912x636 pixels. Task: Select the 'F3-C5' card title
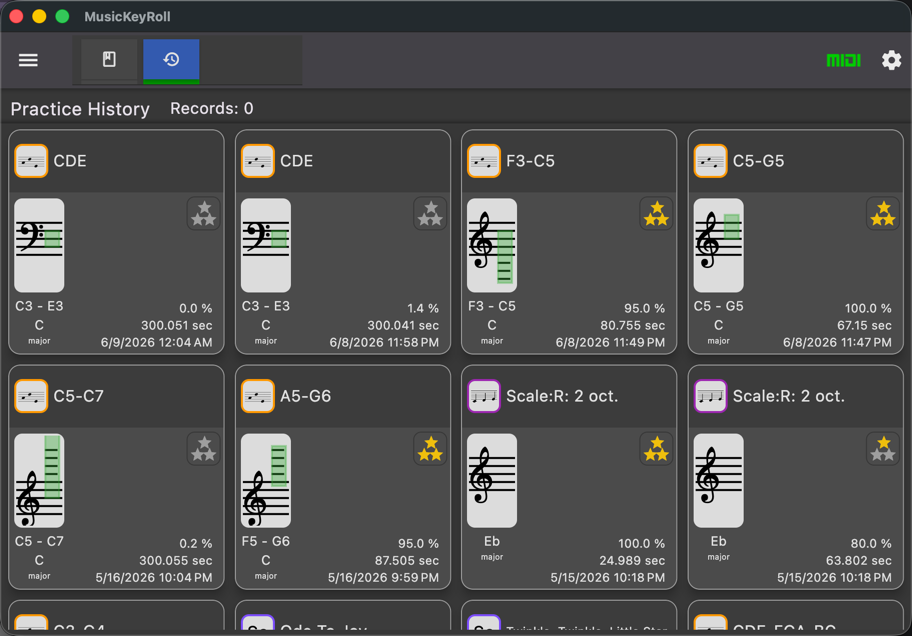(530, 161)
